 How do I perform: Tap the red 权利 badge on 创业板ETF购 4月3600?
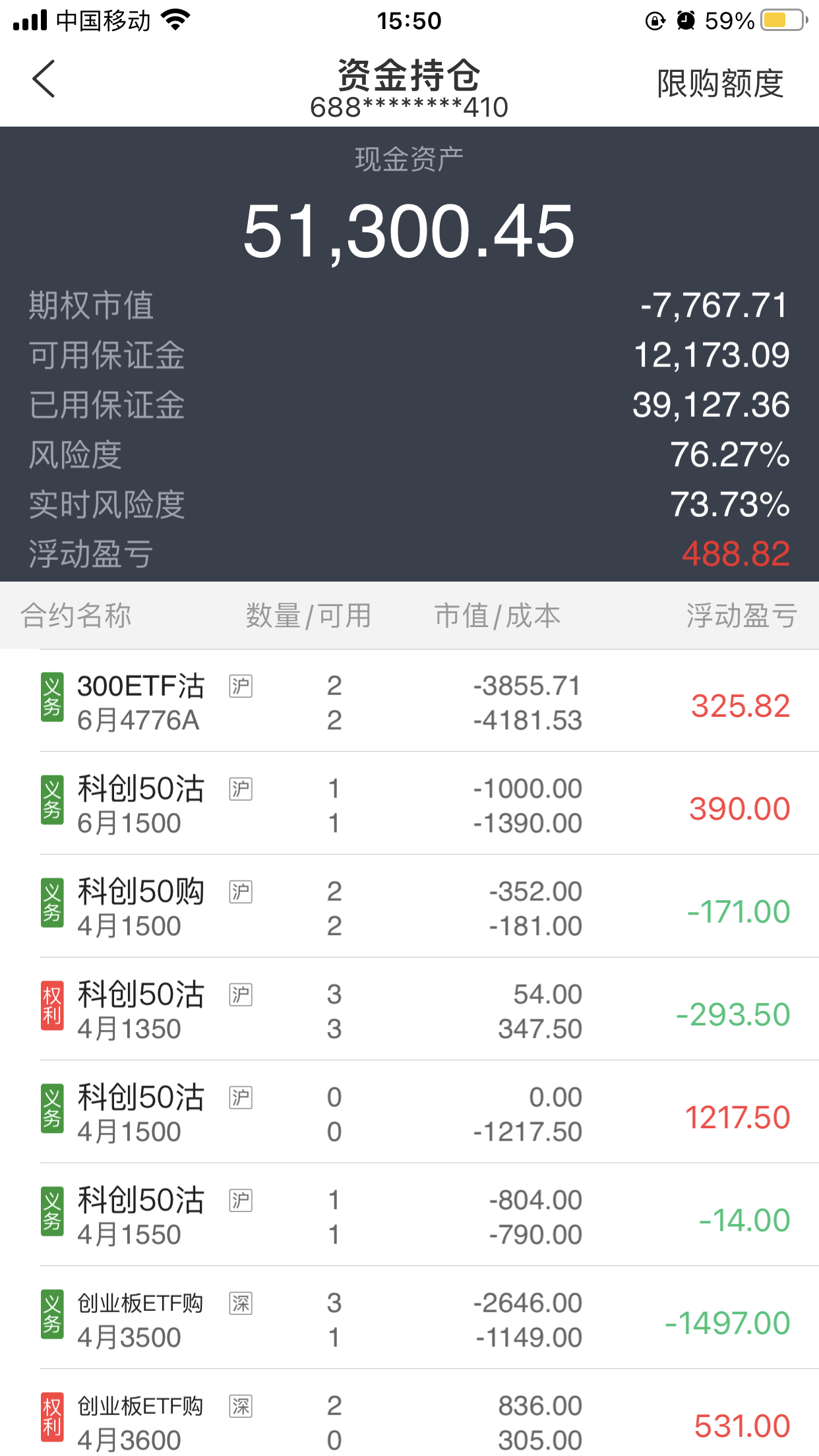(52, 1416)
